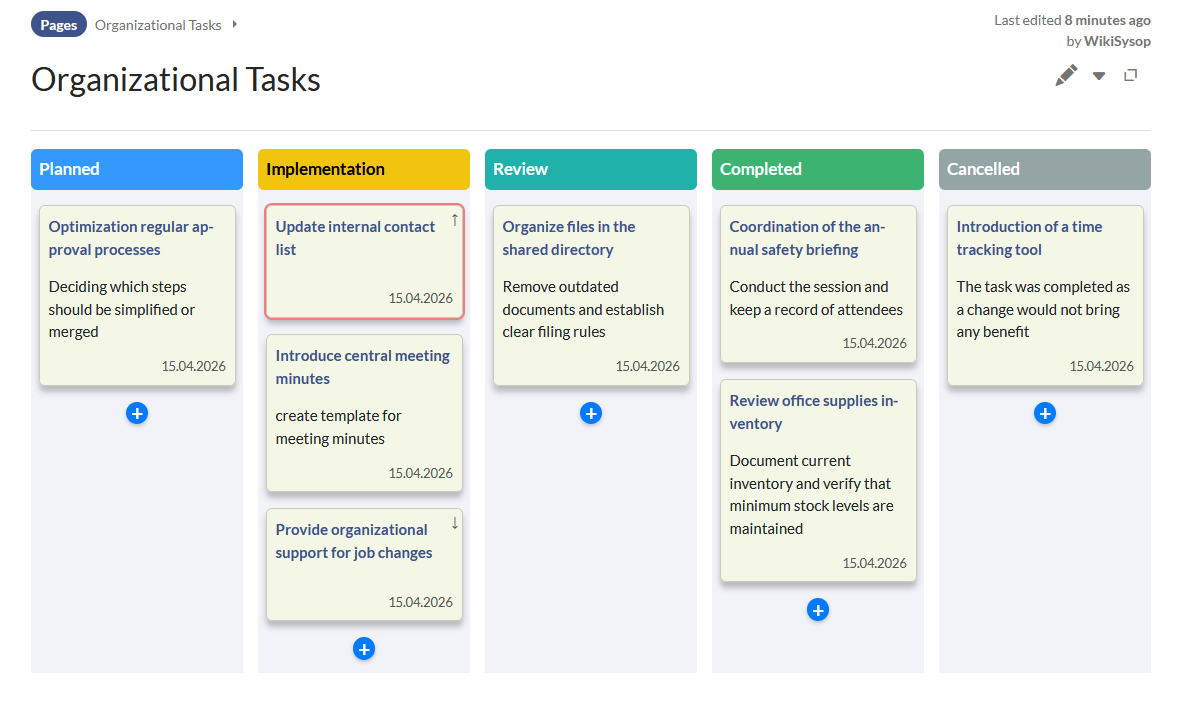Add a card to Planned column

coord(137,413)
